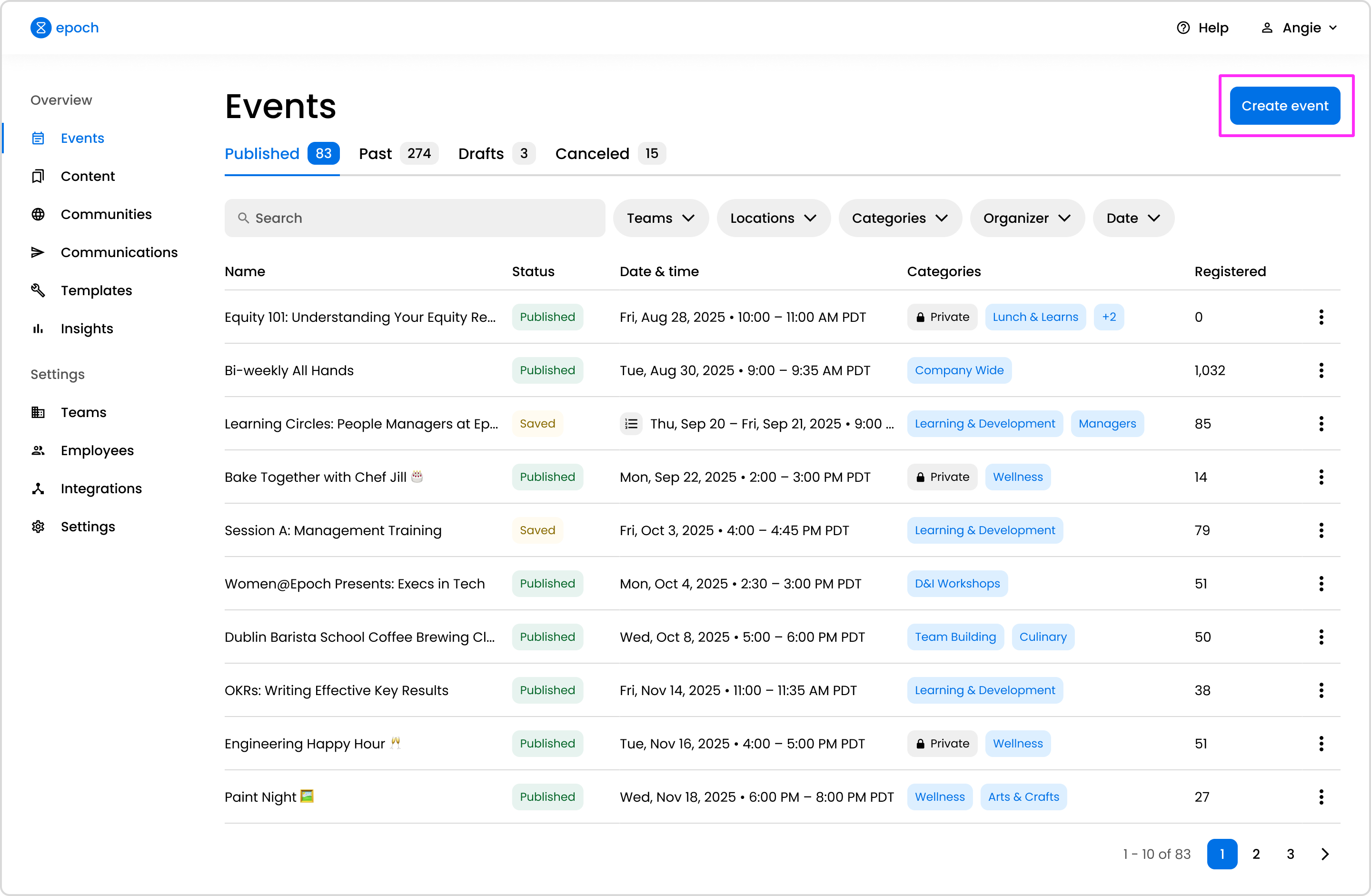Click the Settings gear icon in sidebar
This screenshot has width=1371, height=896.
point(38,527)
